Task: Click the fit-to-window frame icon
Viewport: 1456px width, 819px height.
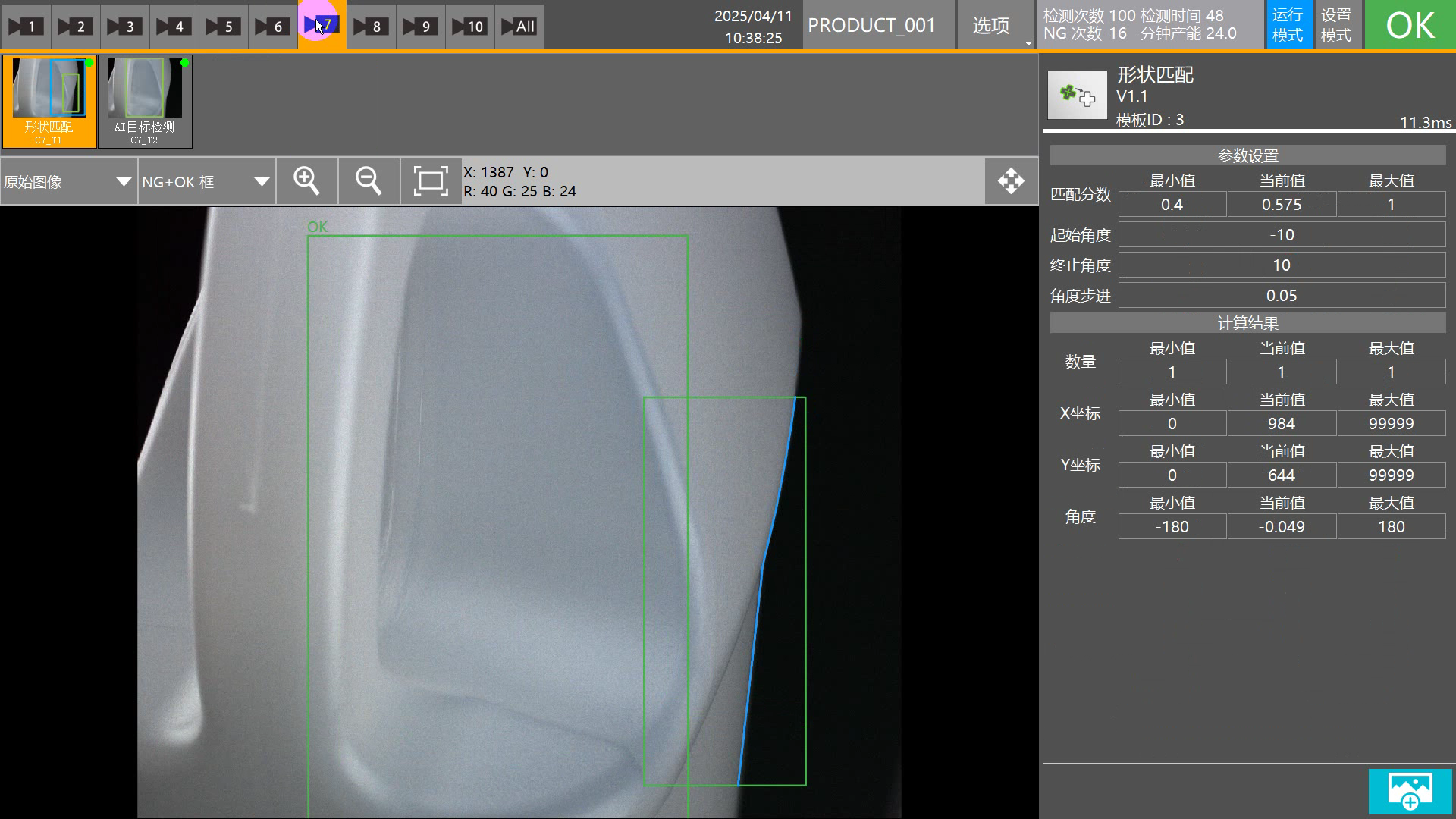Action: pos(431,181)
